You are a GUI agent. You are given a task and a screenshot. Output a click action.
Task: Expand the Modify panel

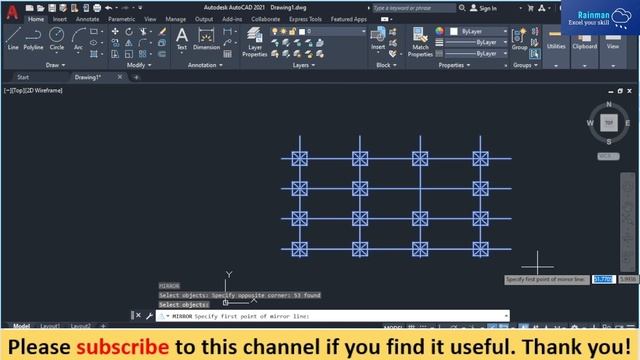tap(139, 65)
